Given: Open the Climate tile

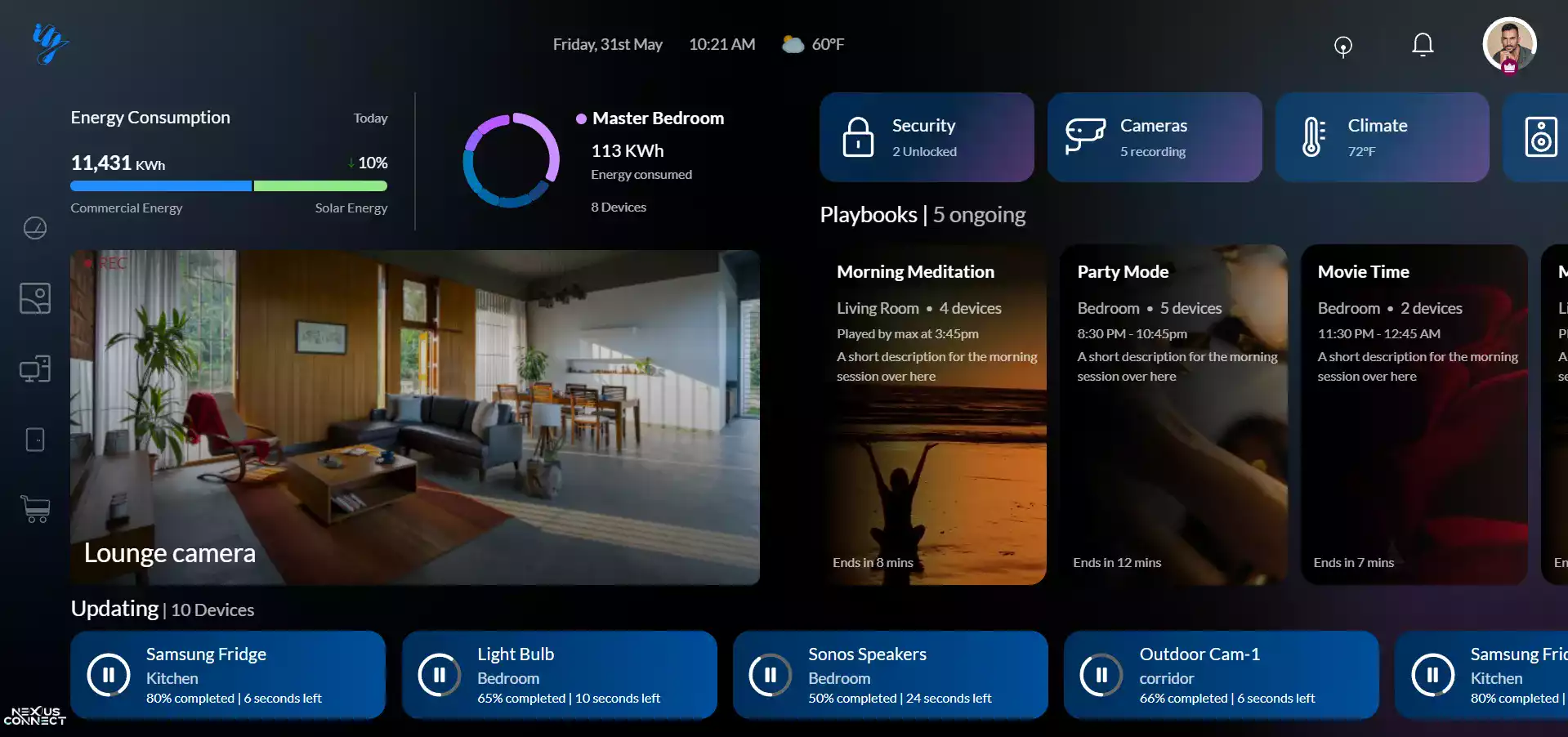Looking at the screenshot, I should [1382, 137].
